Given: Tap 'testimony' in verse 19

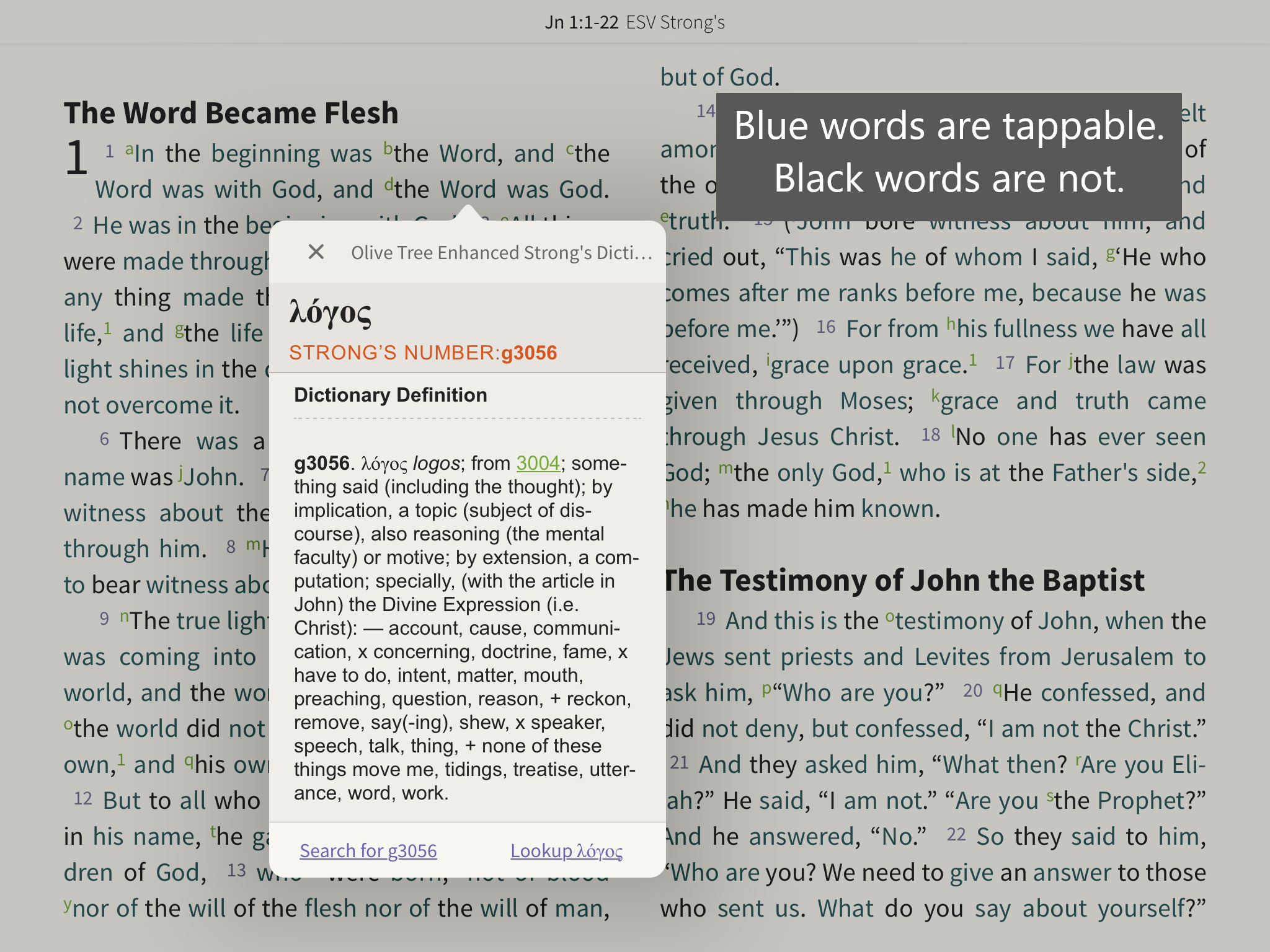Looking at the screenshot, I should click(950, 621).
